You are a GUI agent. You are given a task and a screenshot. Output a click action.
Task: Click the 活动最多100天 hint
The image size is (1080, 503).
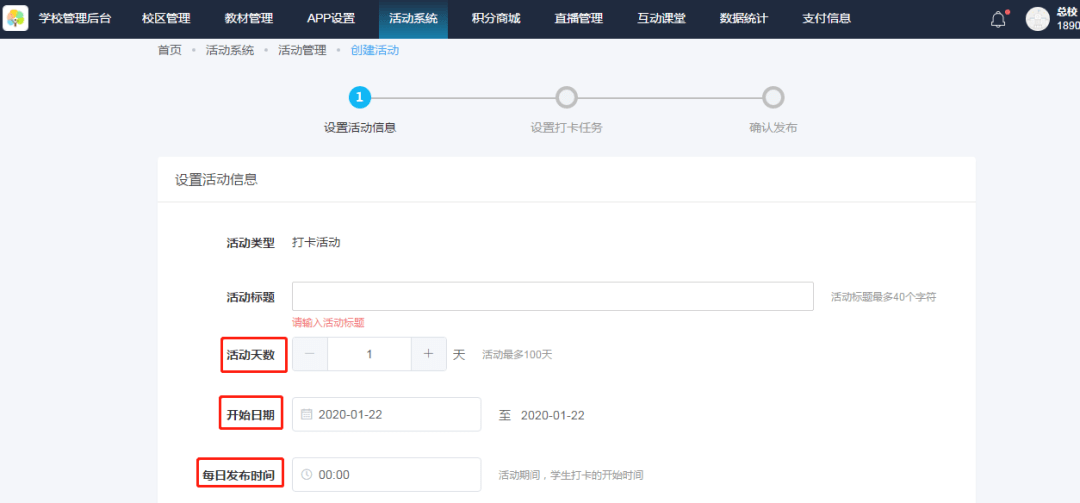[x=517, y=355]
